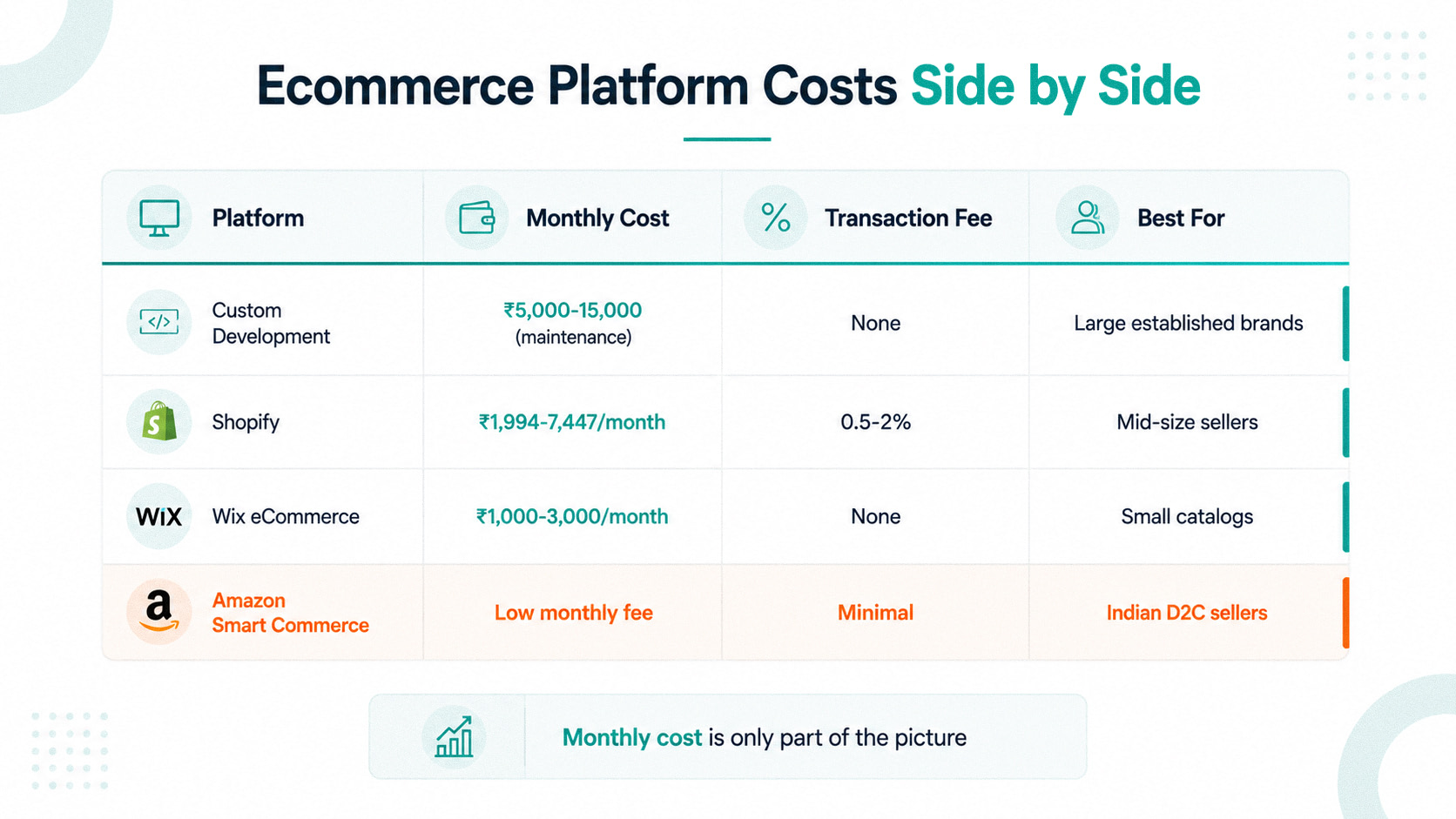Image resolution: width=1456 pixels, height=819 pixels.
Task: Select the "Shopify" platform name
Action: pos(246,422)
